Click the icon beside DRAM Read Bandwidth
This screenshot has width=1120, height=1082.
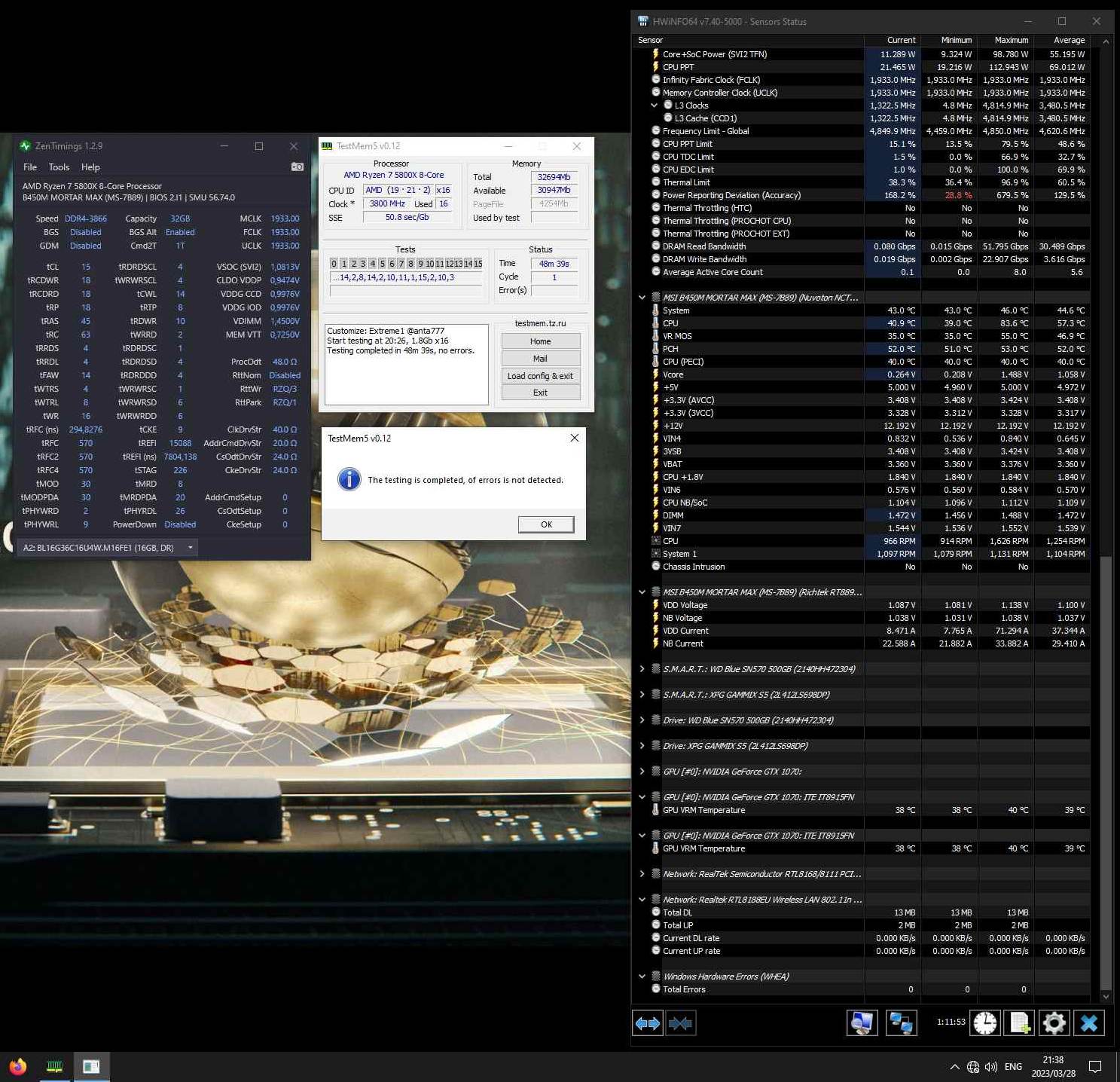pos(655,246)
